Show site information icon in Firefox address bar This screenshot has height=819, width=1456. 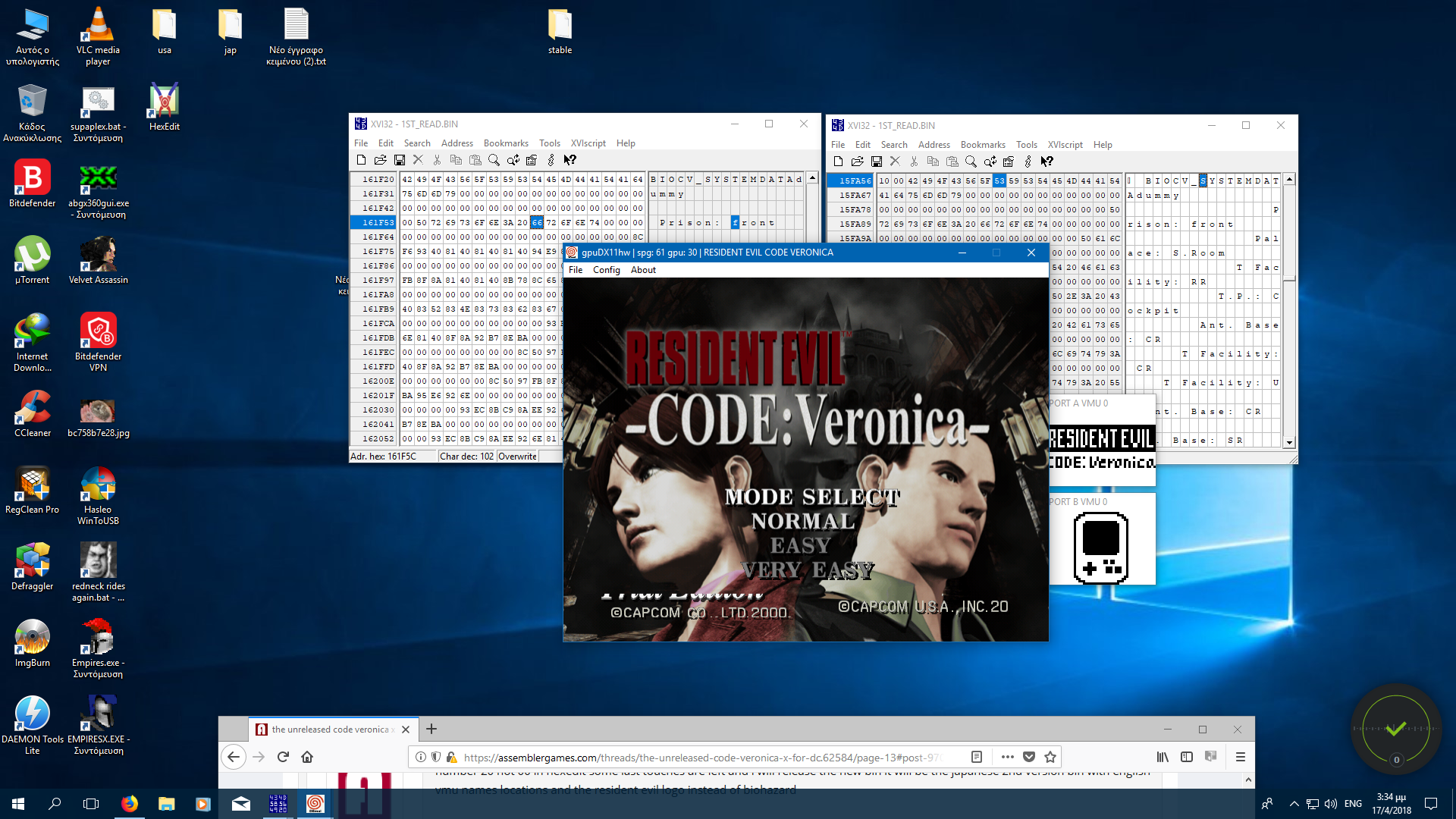coord(421,757)
